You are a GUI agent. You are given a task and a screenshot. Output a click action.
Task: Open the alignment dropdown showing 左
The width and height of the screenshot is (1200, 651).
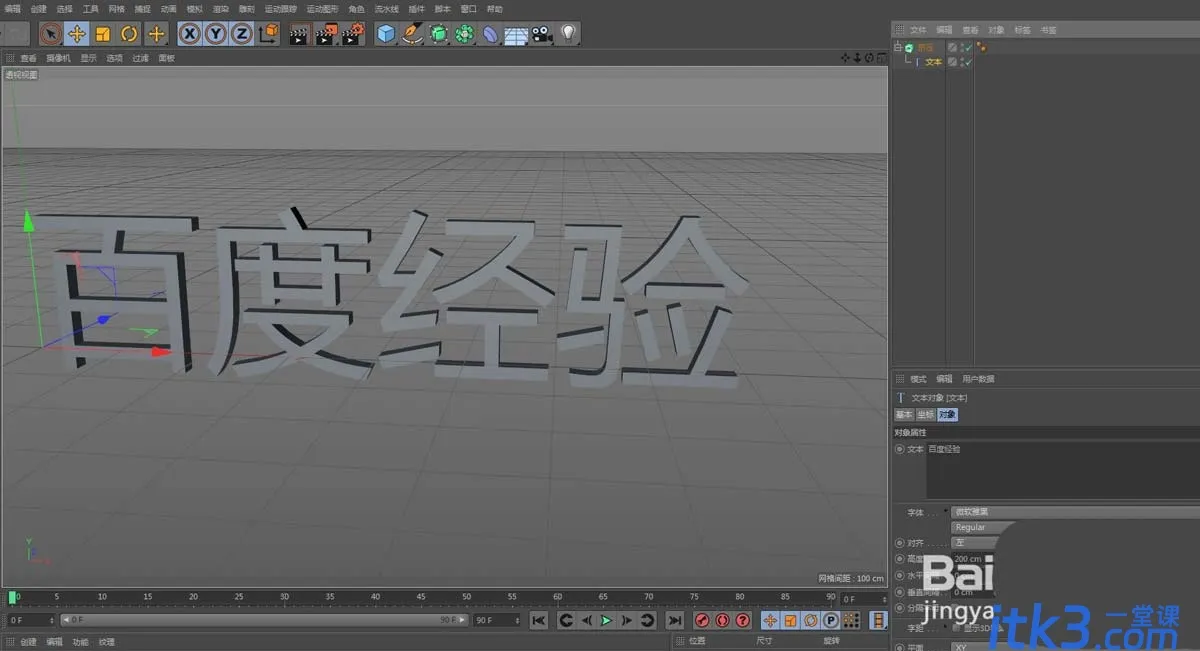click(972, 542)
